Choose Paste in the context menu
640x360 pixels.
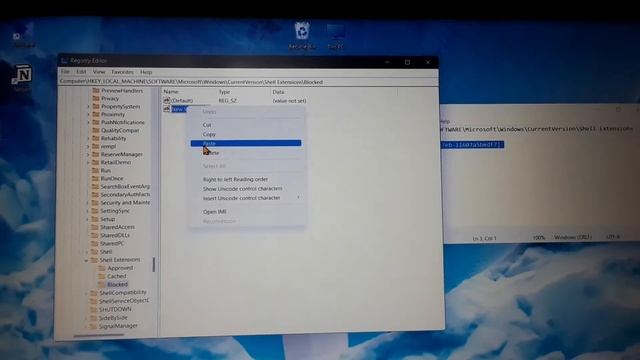246,143
